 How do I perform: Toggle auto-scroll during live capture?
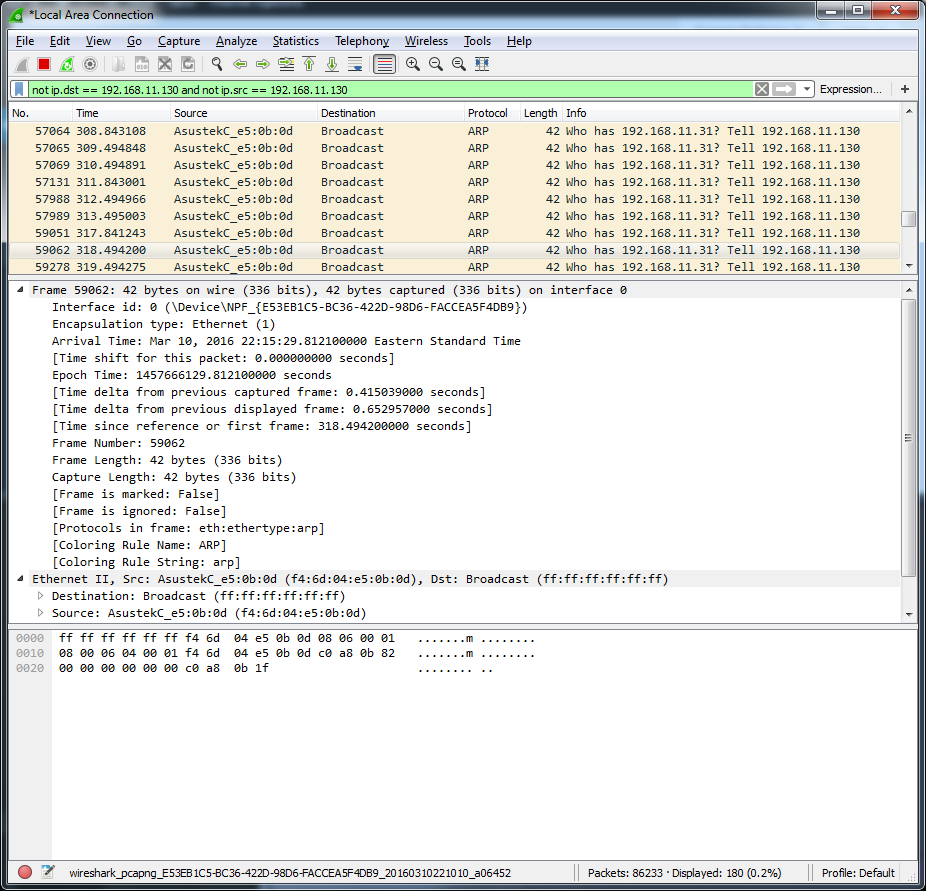pos(355,64)
